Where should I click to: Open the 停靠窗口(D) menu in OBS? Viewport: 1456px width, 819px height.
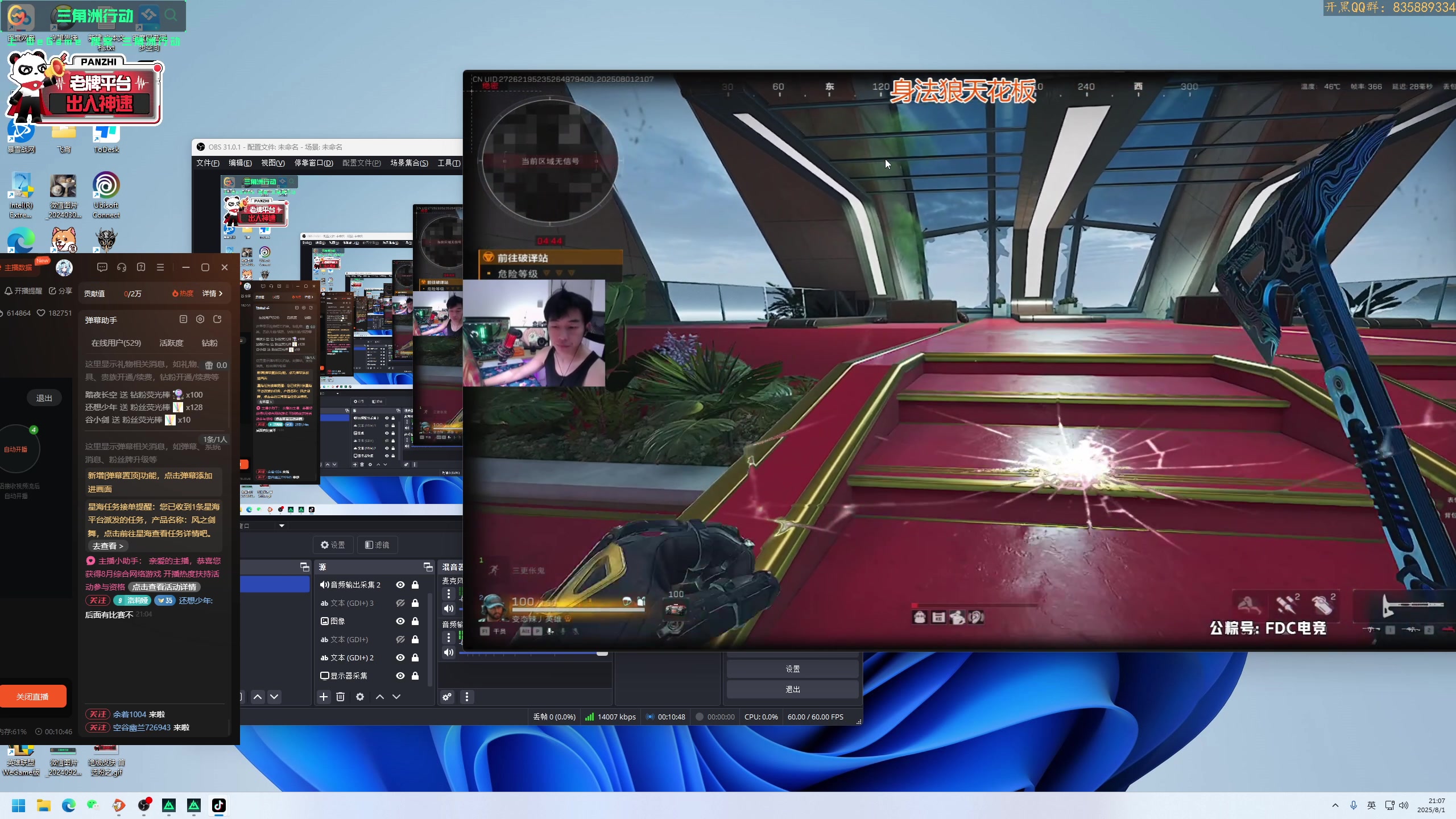[x=313, y=163]
